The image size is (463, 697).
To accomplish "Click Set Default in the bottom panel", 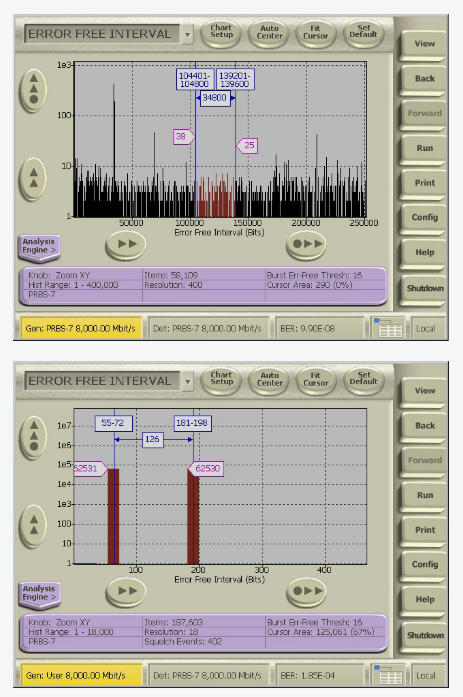I will 363,380.
